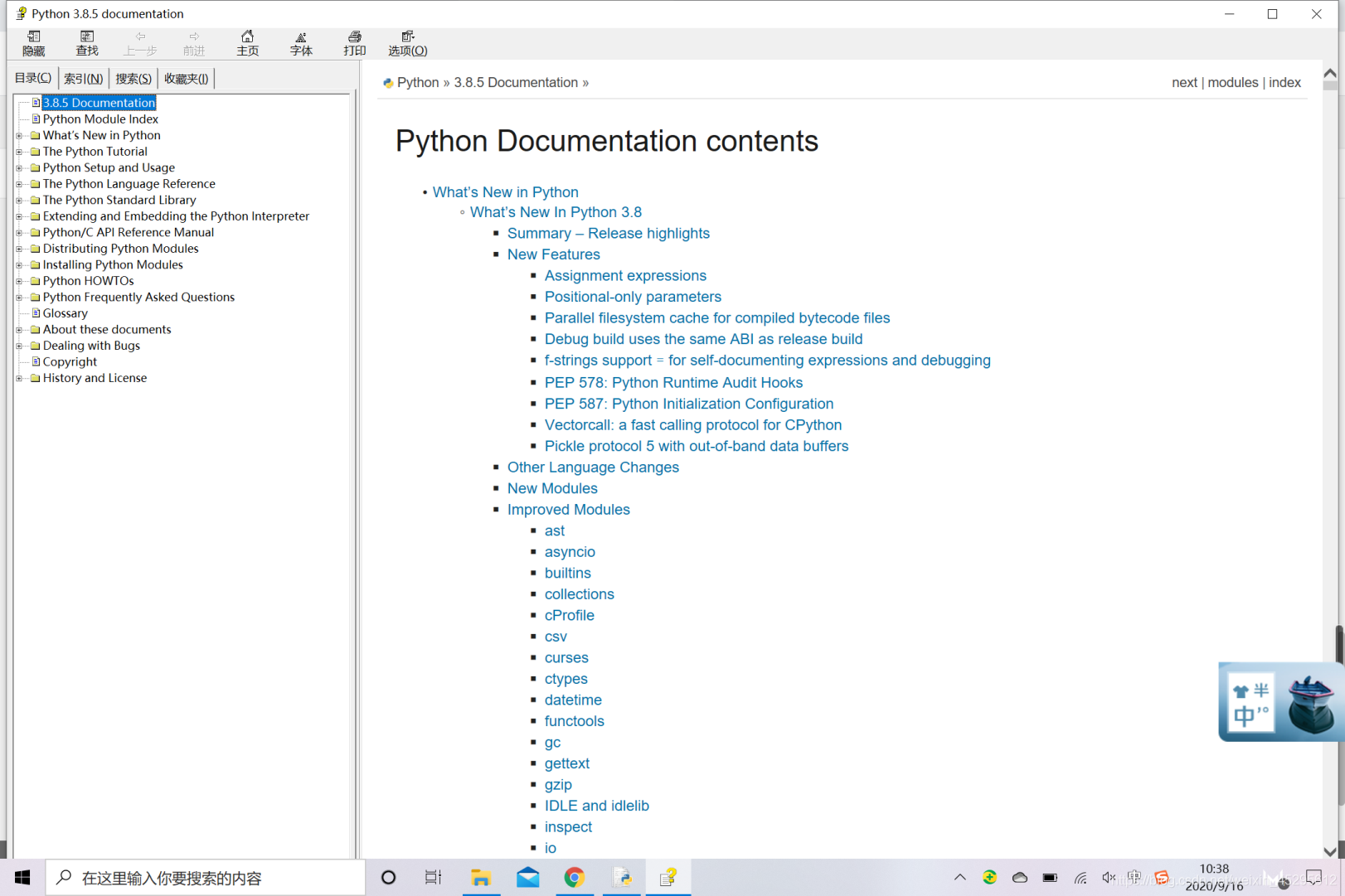1345x896 pixels.
Task: Expand The Python Standard Library tree node
Action: [20, 201]
